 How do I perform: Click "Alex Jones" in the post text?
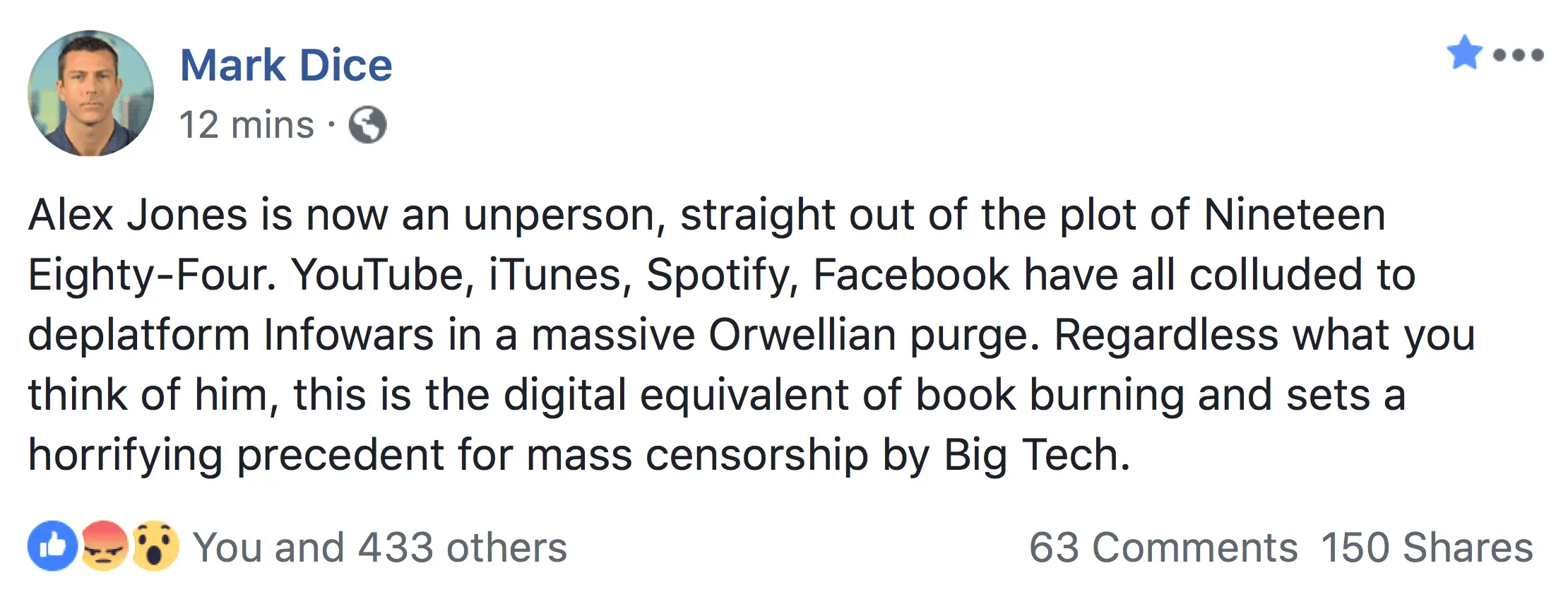click(x=138, y=215)
